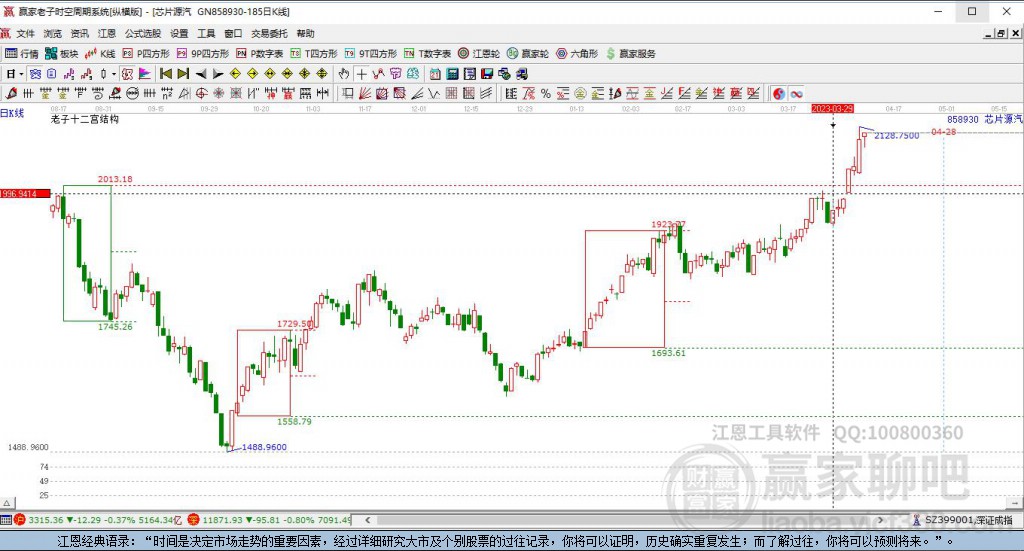
Task: Open the 工具 menu
Action: click(x=206, y=33)
